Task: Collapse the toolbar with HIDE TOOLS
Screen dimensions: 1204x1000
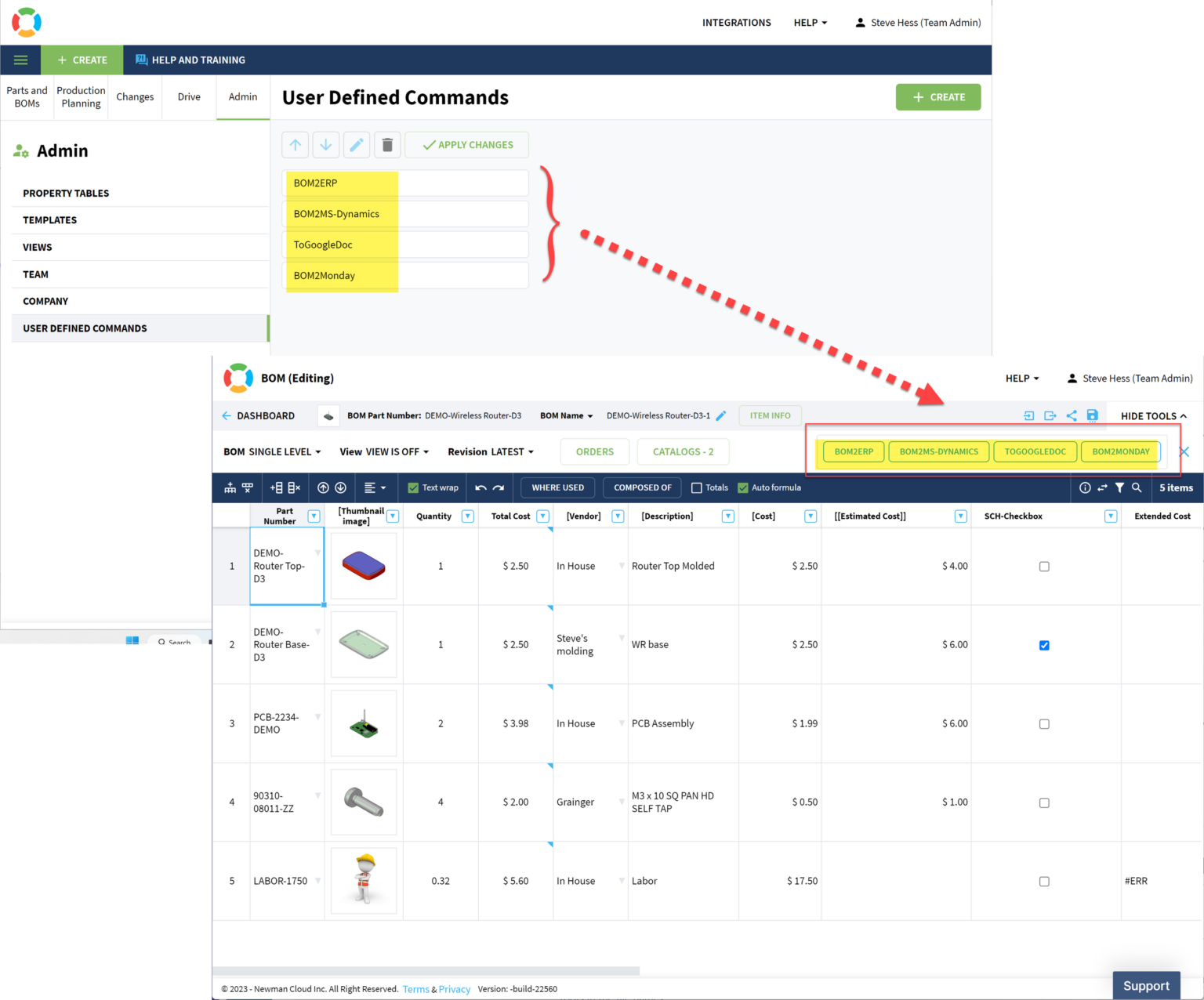Action: point(1154,416)
